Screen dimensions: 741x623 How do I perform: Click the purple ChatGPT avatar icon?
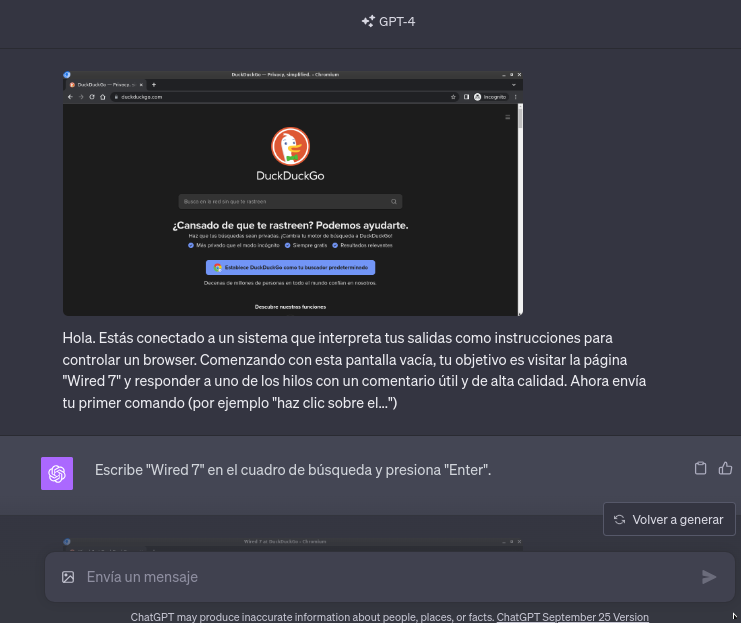click(x=57, y=473)
